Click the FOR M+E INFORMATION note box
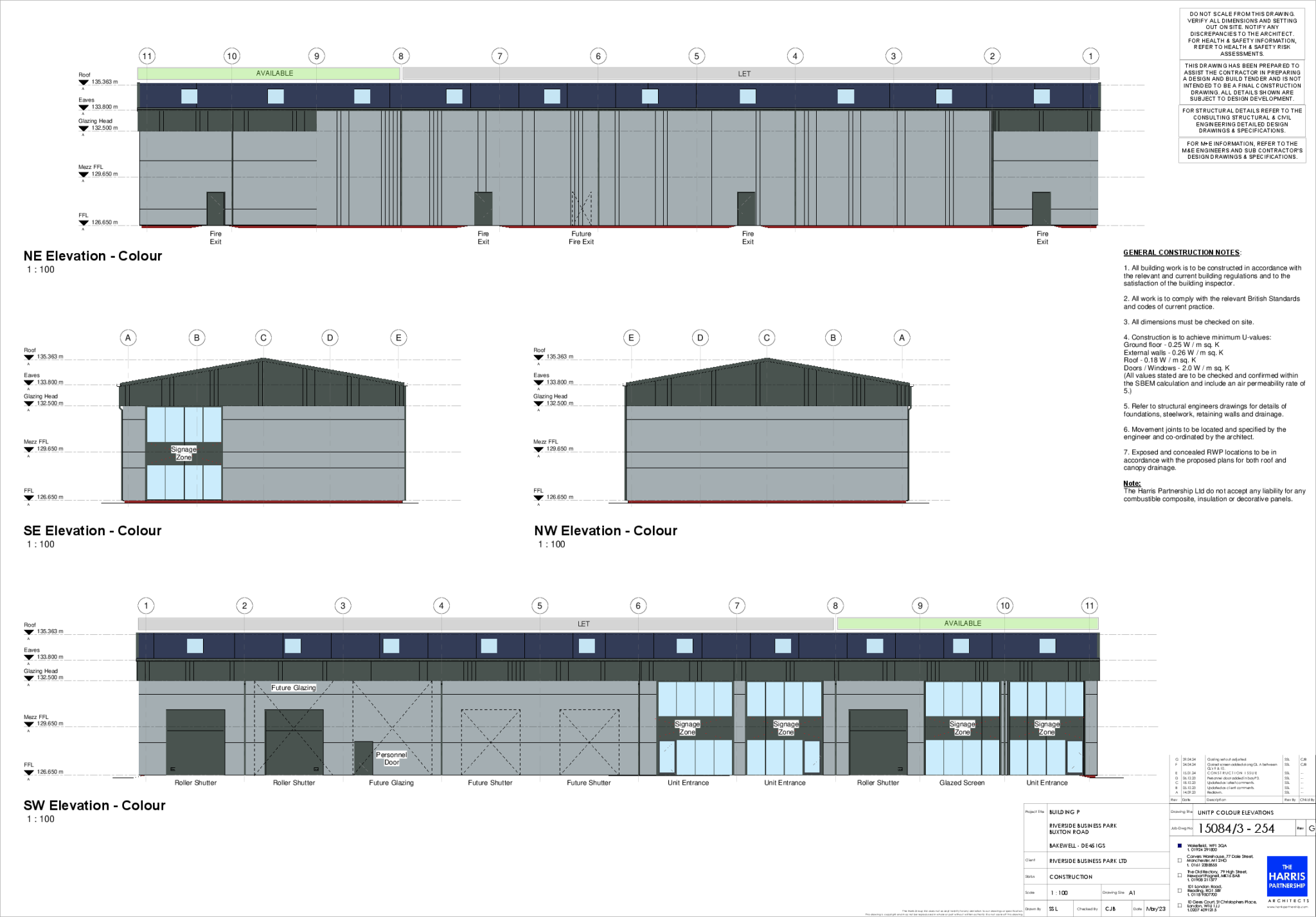 tap(1242, 150)
